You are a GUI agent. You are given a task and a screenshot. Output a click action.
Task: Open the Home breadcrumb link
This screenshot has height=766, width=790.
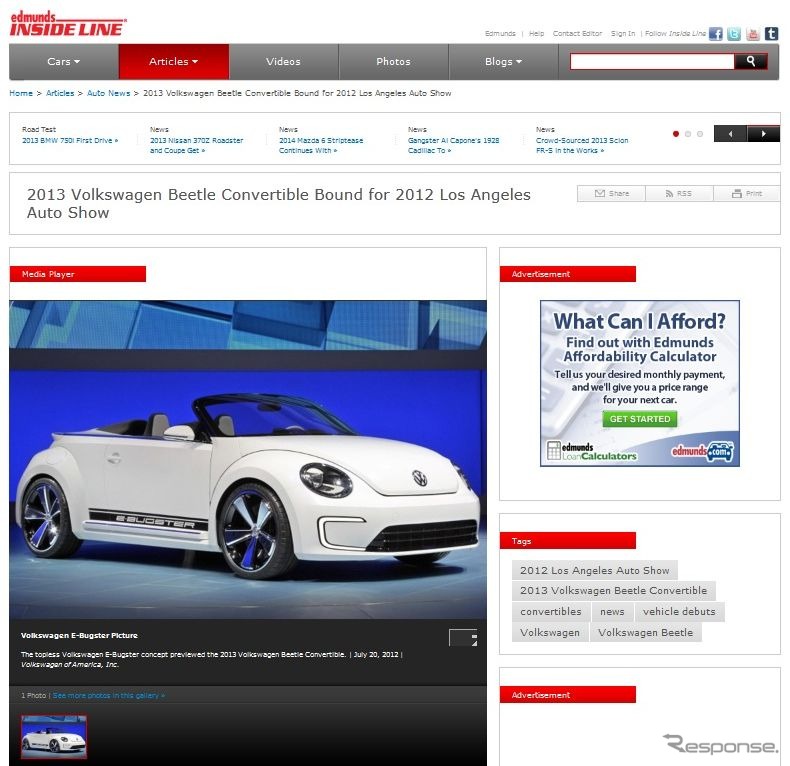[21, 93]
